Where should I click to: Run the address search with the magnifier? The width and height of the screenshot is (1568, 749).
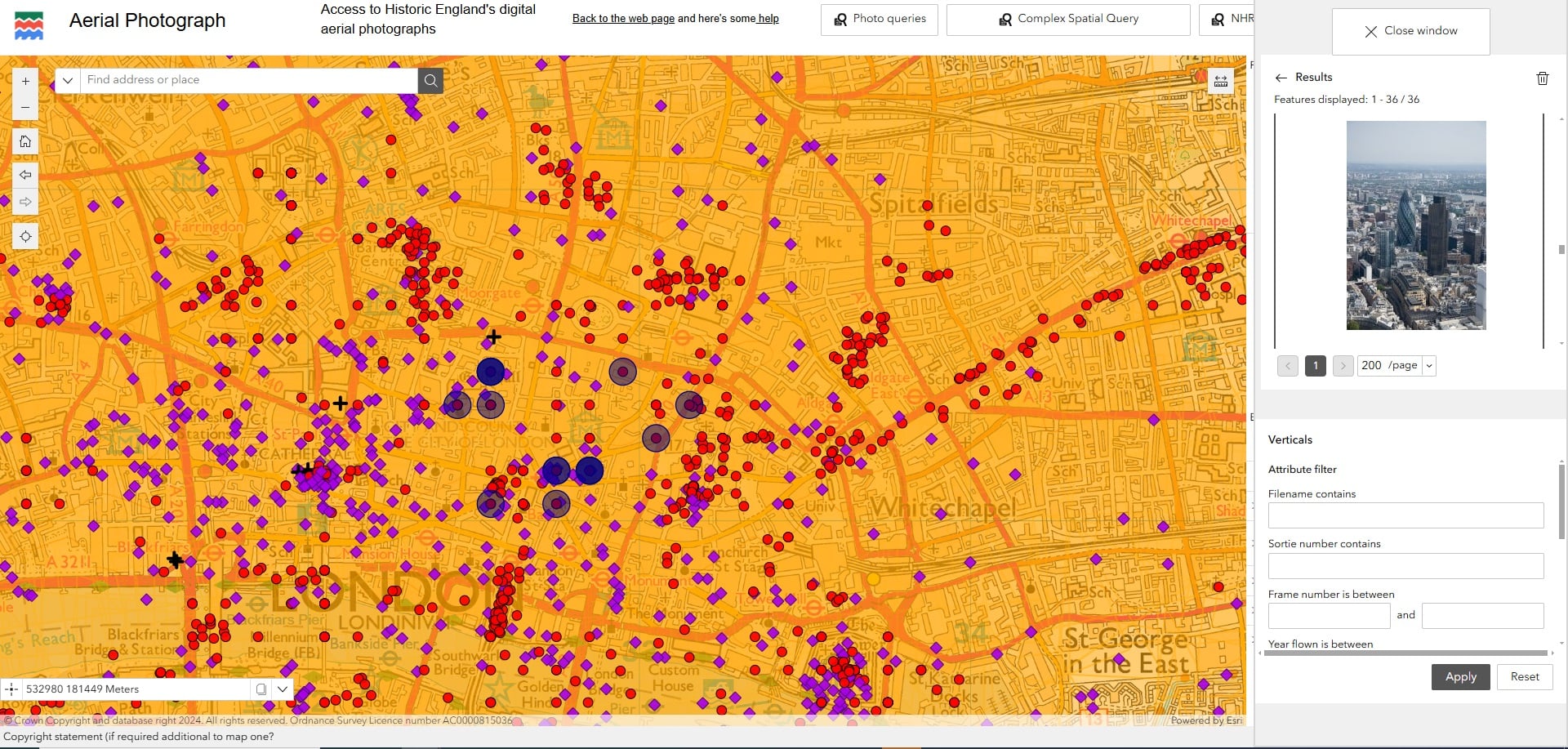[430, 80]
